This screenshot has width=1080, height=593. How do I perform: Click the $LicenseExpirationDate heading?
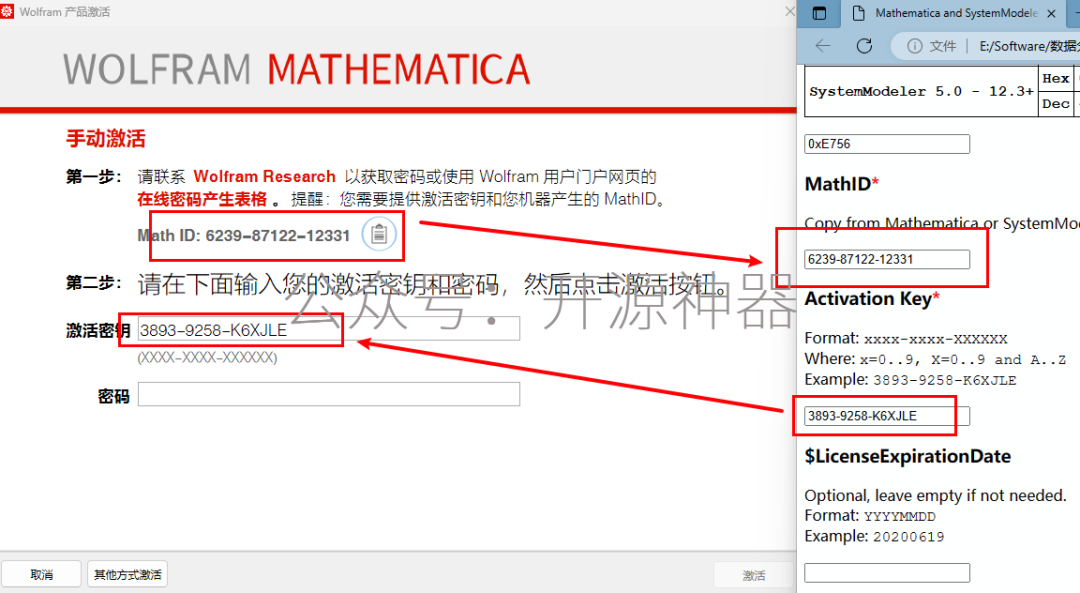pyautogui.click(x=908, y=456)
